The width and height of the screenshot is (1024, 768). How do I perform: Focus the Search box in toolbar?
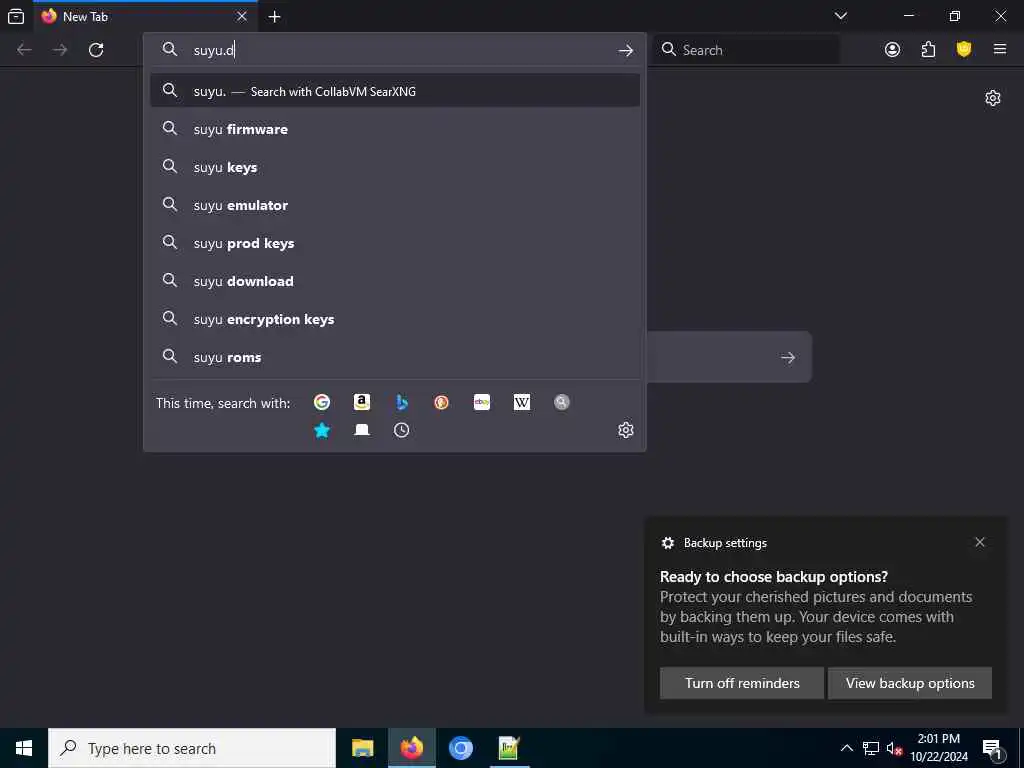(747, 50)
